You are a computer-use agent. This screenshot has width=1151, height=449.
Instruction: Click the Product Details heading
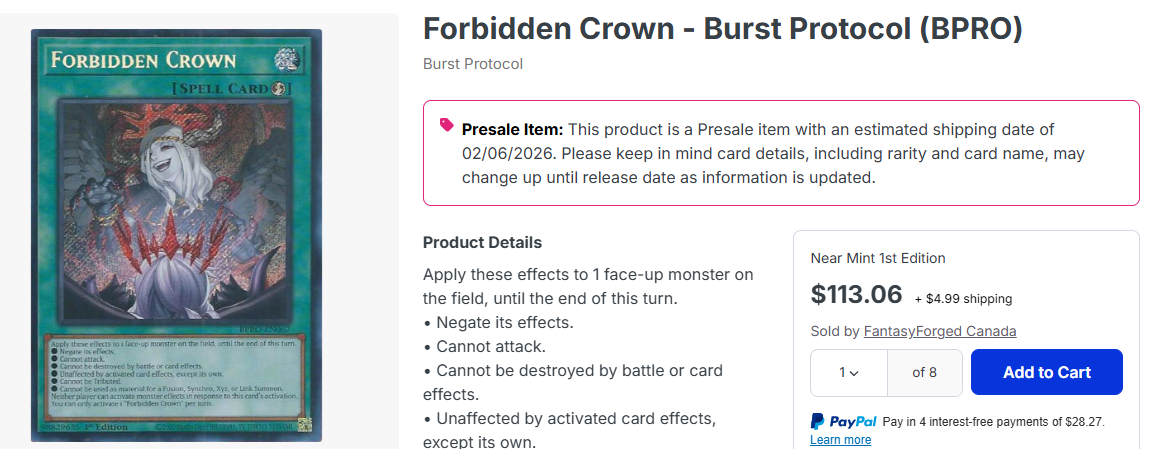[x=482, y=242]
